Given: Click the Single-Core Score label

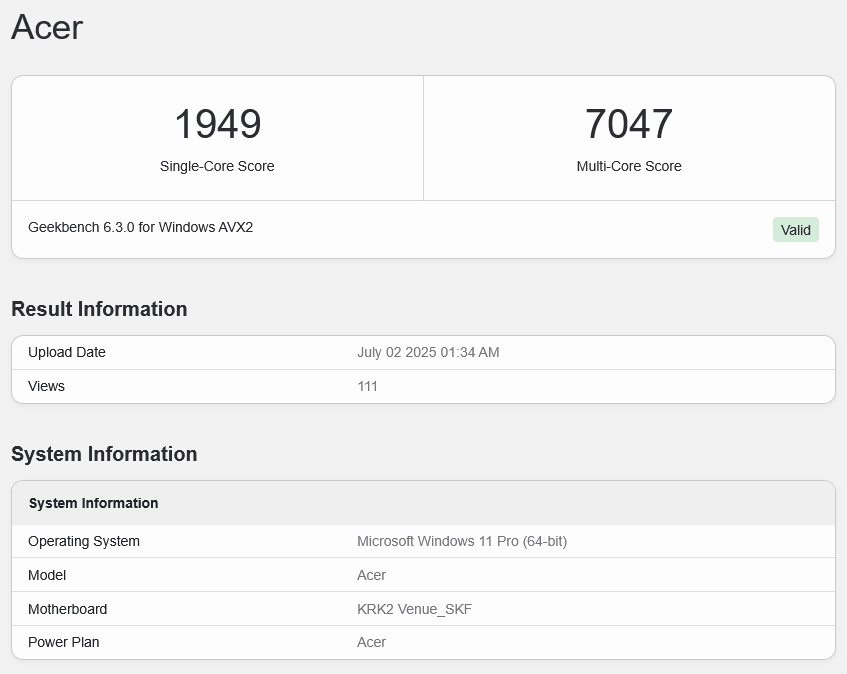Looking at the screenshot, I should 217,166.
